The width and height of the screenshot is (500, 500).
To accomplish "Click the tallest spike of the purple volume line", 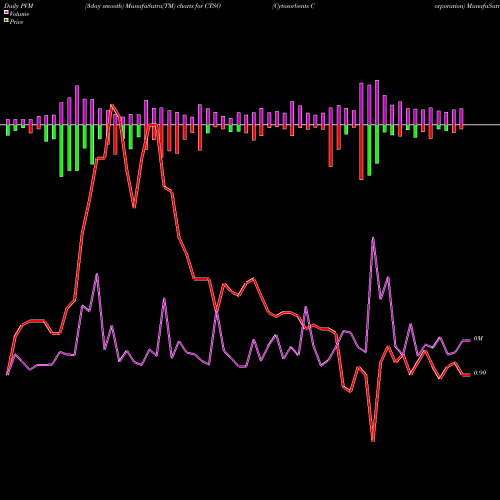I will click(x=373, y=238).
